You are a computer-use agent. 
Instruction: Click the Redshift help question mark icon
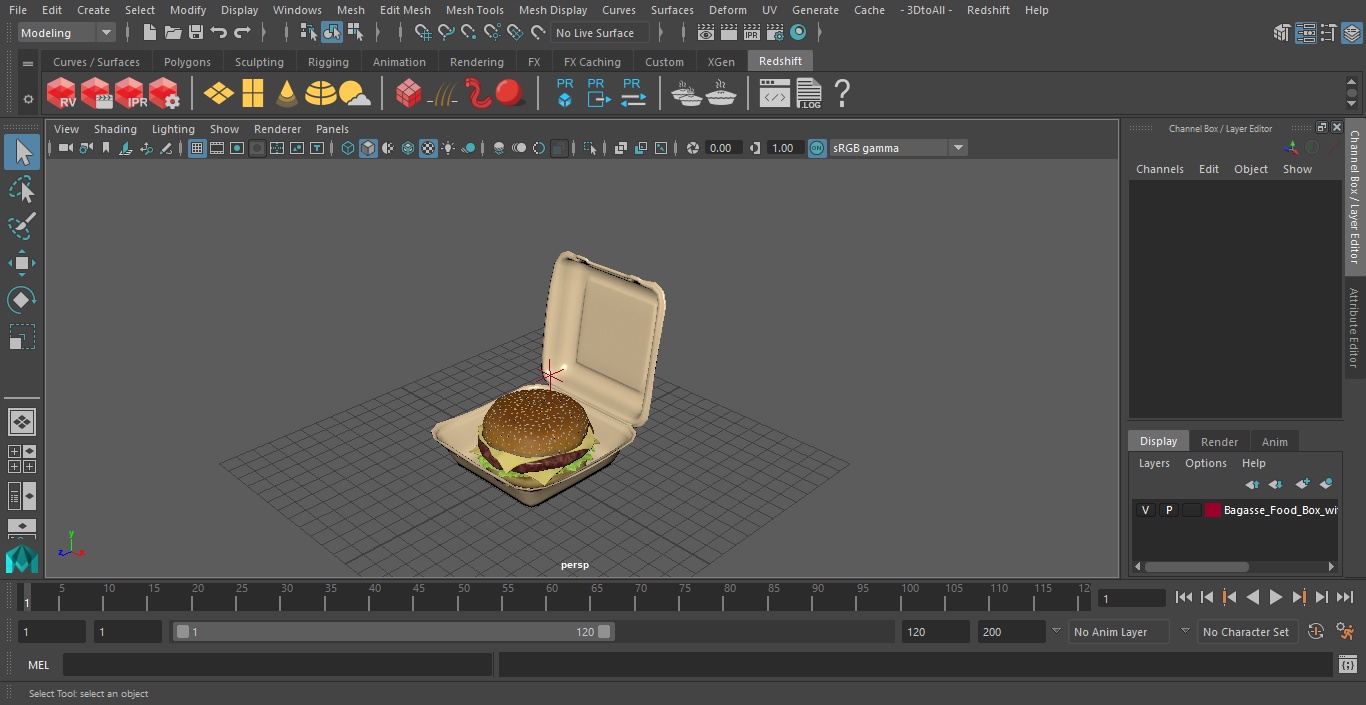[x=842, y=94]
